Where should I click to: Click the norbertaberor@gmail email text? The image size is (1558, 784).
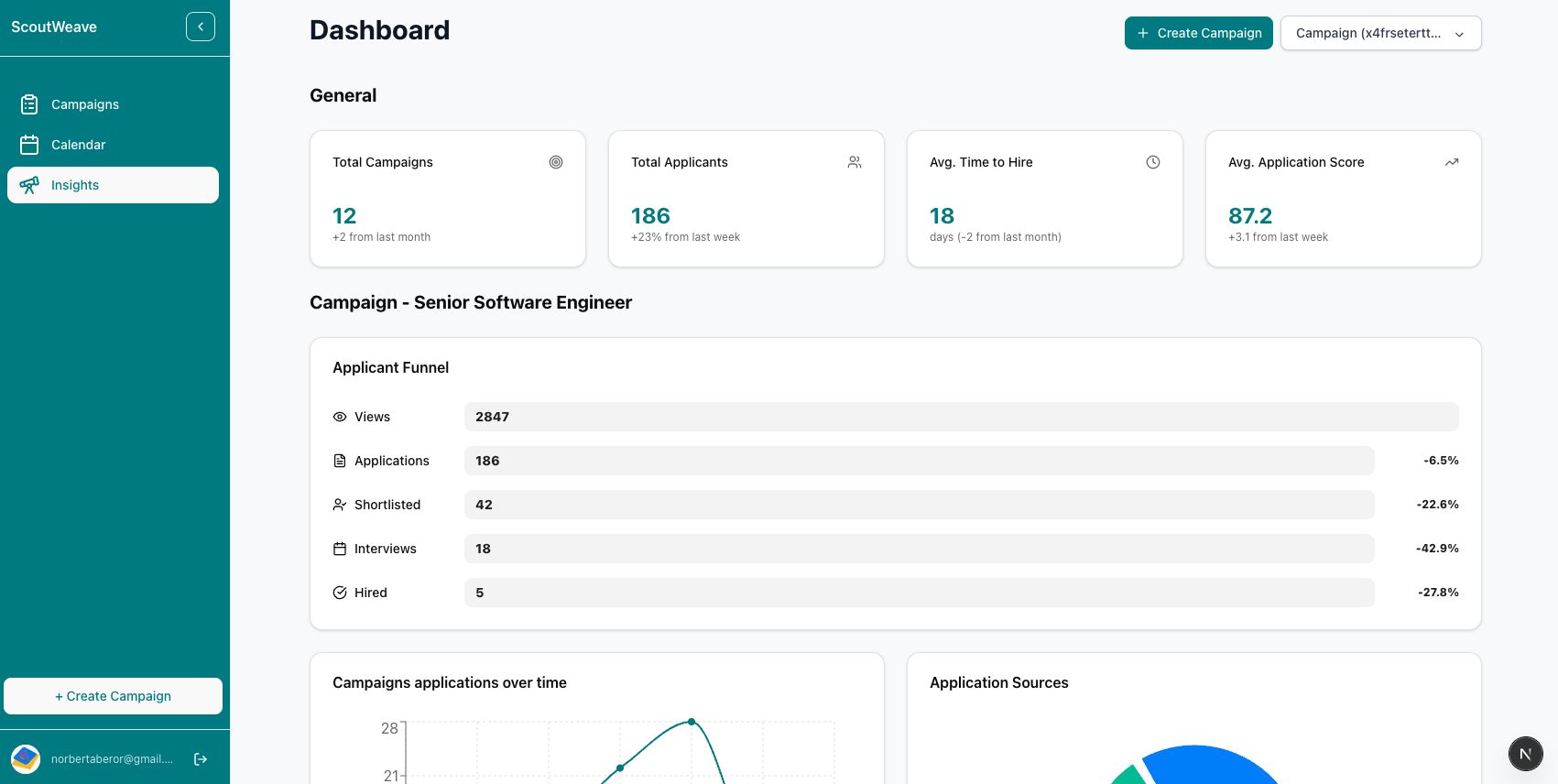(x=112, y=759)
